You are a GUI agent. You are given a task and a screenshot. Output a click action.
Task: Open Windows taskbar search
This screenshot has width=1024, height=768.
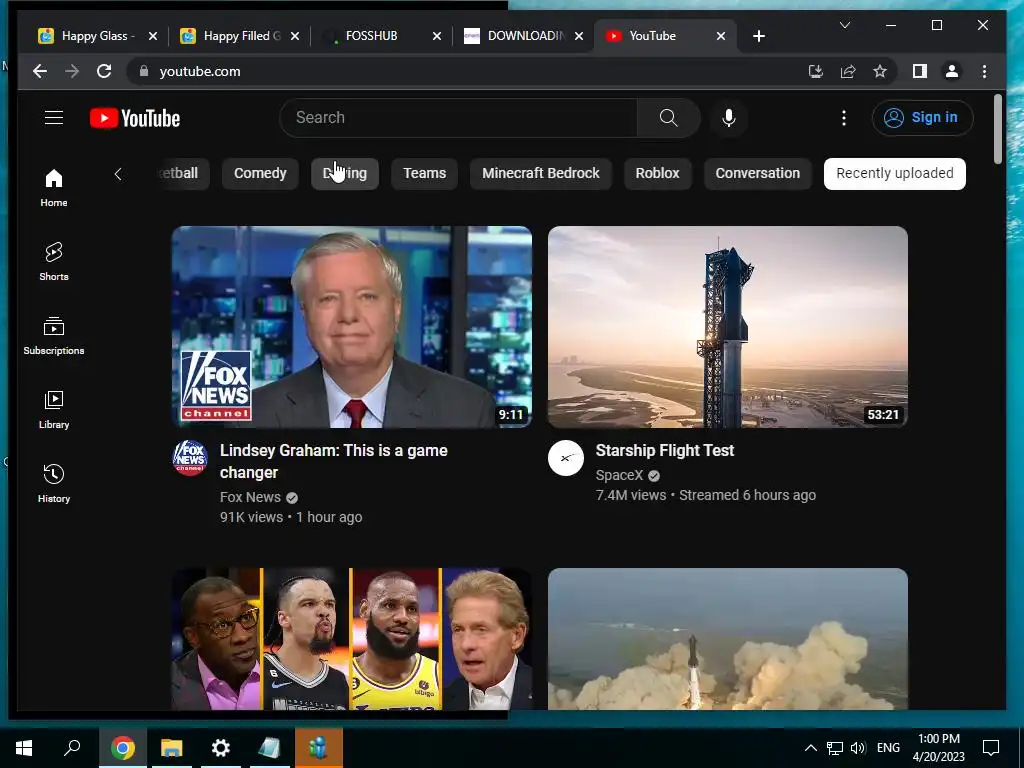72,748
